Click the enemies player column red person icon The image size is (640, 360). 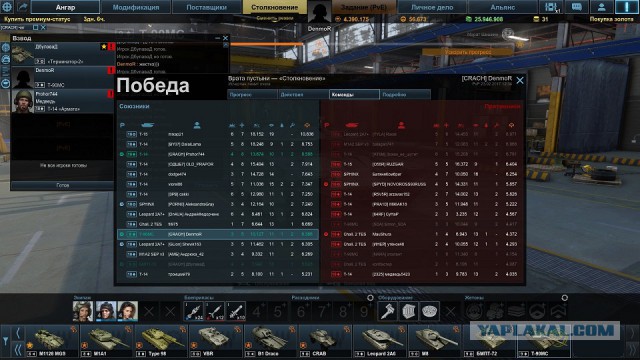pos(401,125)
